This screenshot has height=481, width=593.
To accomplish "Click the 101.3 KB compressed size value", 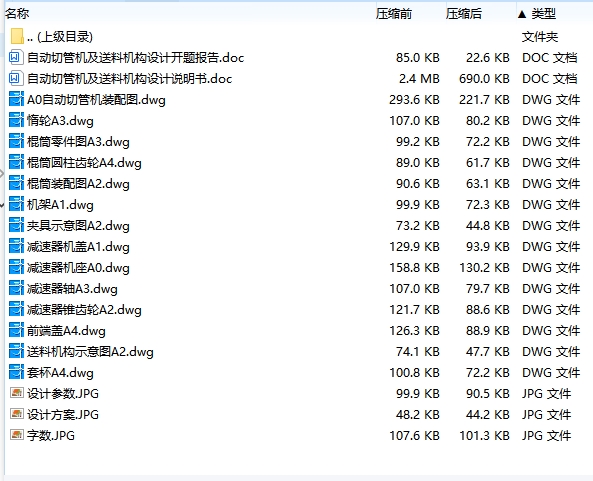I will pyautogui.click(x=484, y=436).
